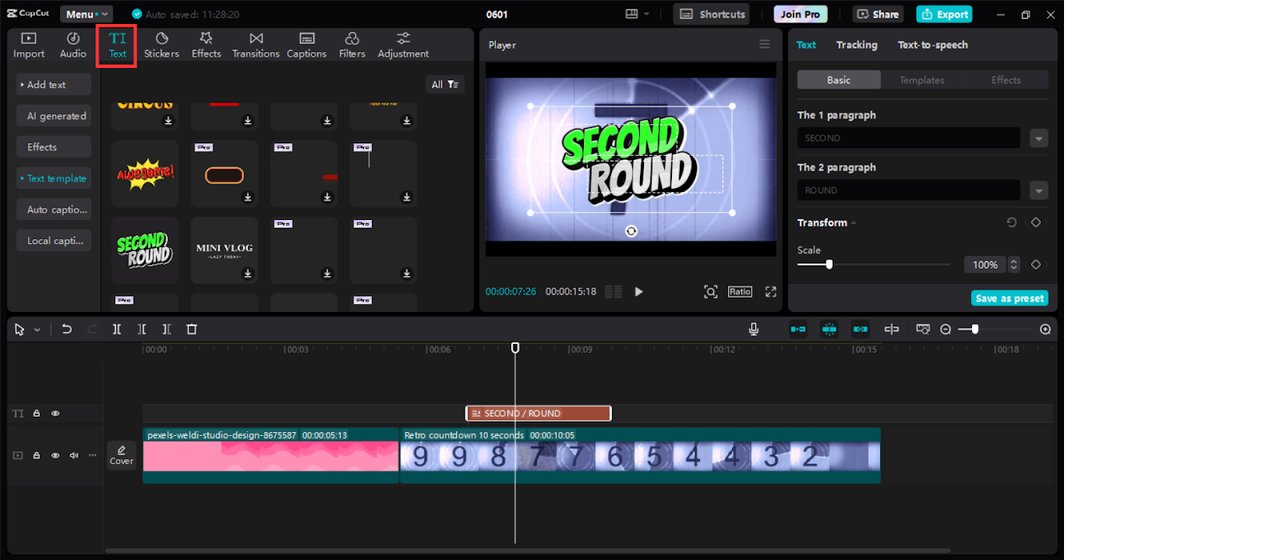The image size is (1280, 560).
Task: Click the first paragraph text field SECOND
Action: 909,138
